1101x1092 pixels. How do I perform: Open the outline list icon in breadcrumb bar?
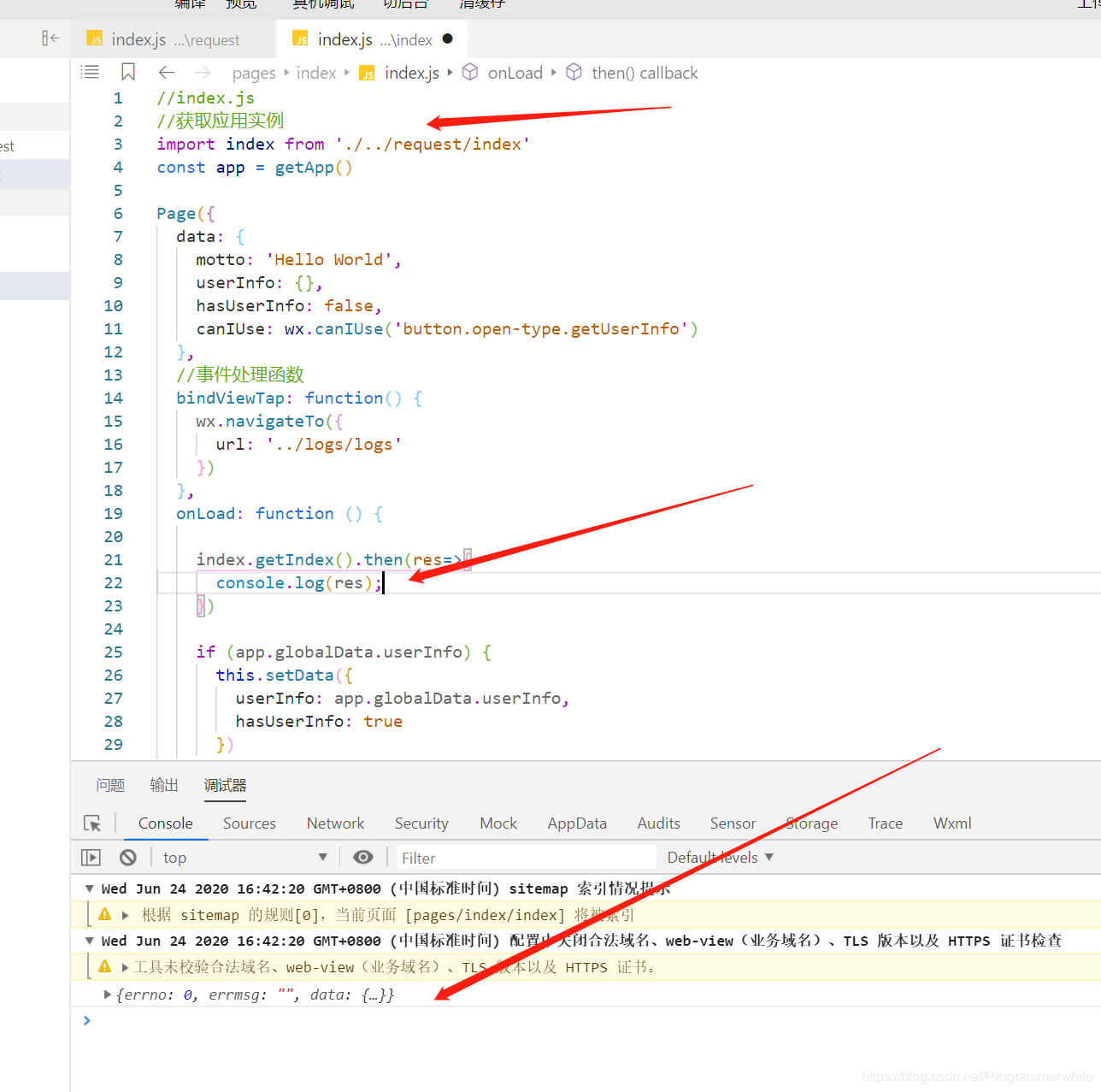click(x=90, y=73)
